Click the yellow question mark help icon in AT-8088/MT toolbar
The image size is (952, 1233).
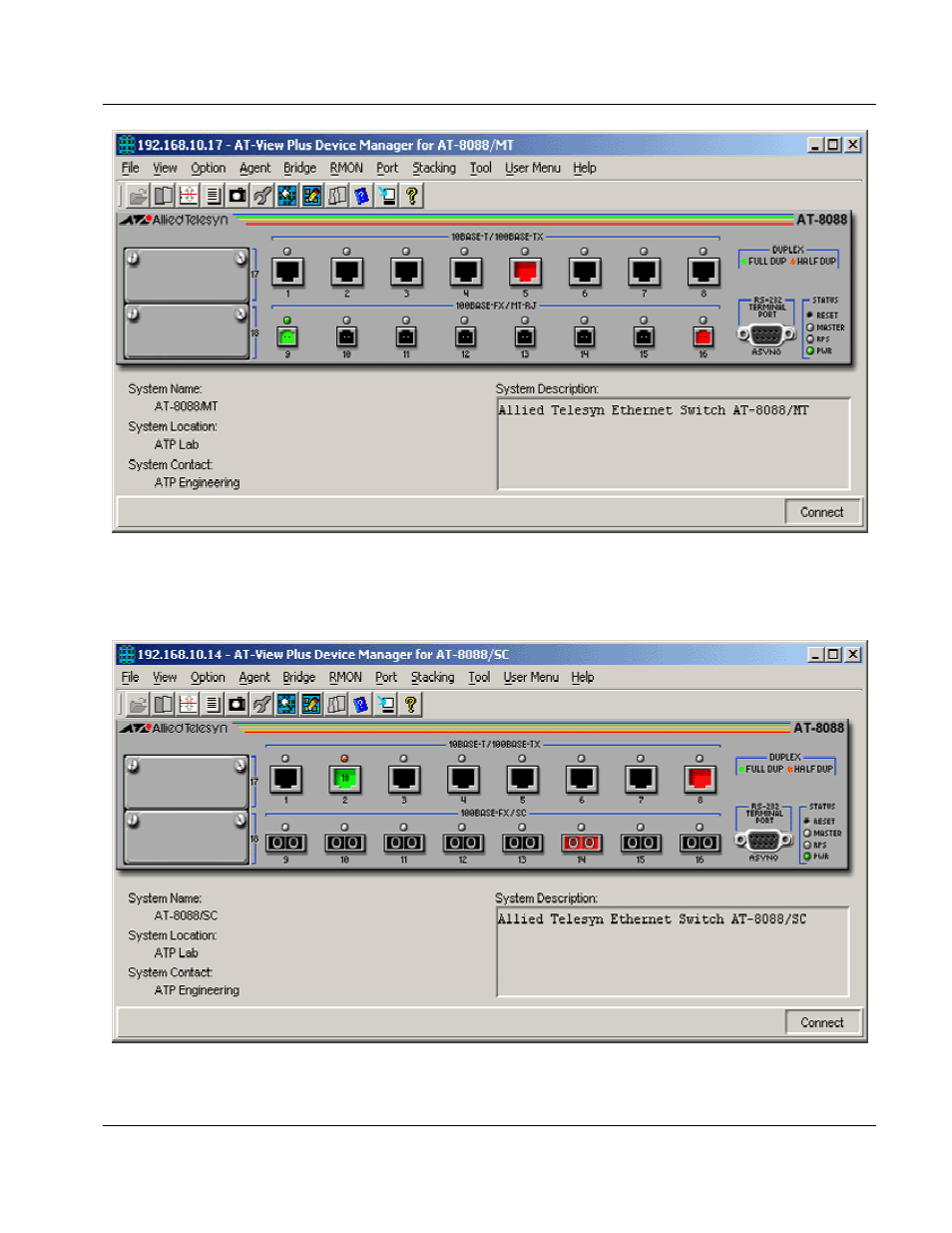(412, 196)
